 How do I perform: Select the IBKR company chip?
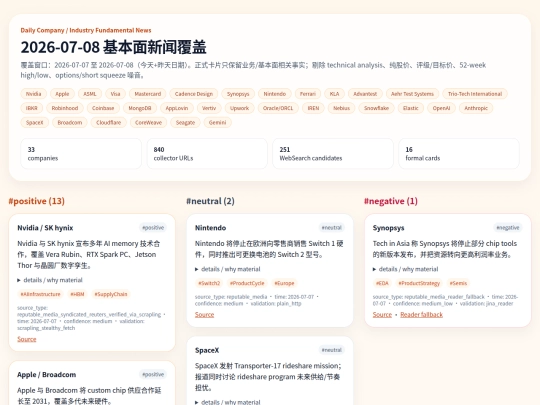(x=32, y=108)
